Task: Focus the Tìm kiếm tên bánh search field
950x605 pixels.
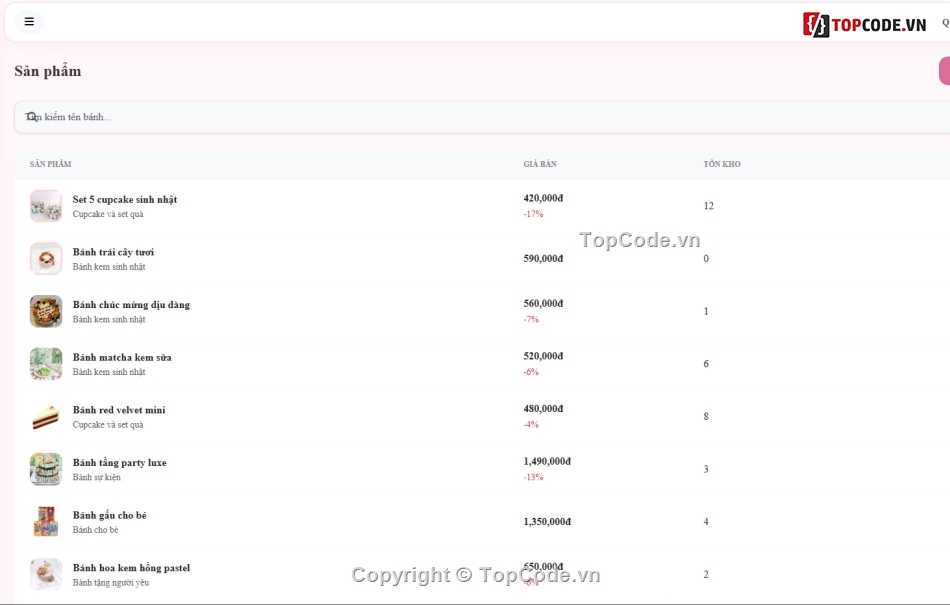Action: 482,117
